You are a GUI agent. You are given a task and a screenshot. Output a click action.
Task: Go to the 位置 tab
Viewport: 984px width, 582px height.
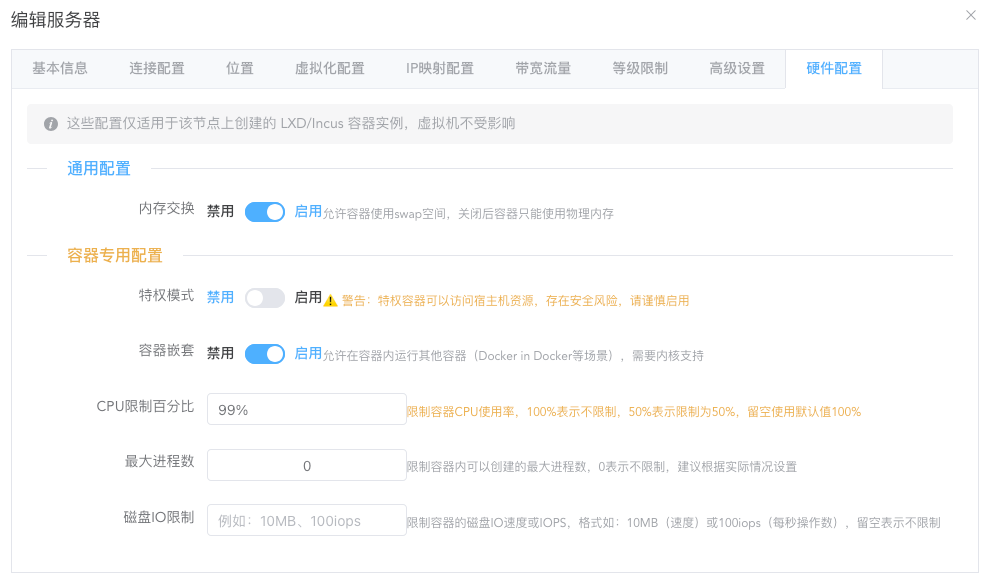[240, 69]
